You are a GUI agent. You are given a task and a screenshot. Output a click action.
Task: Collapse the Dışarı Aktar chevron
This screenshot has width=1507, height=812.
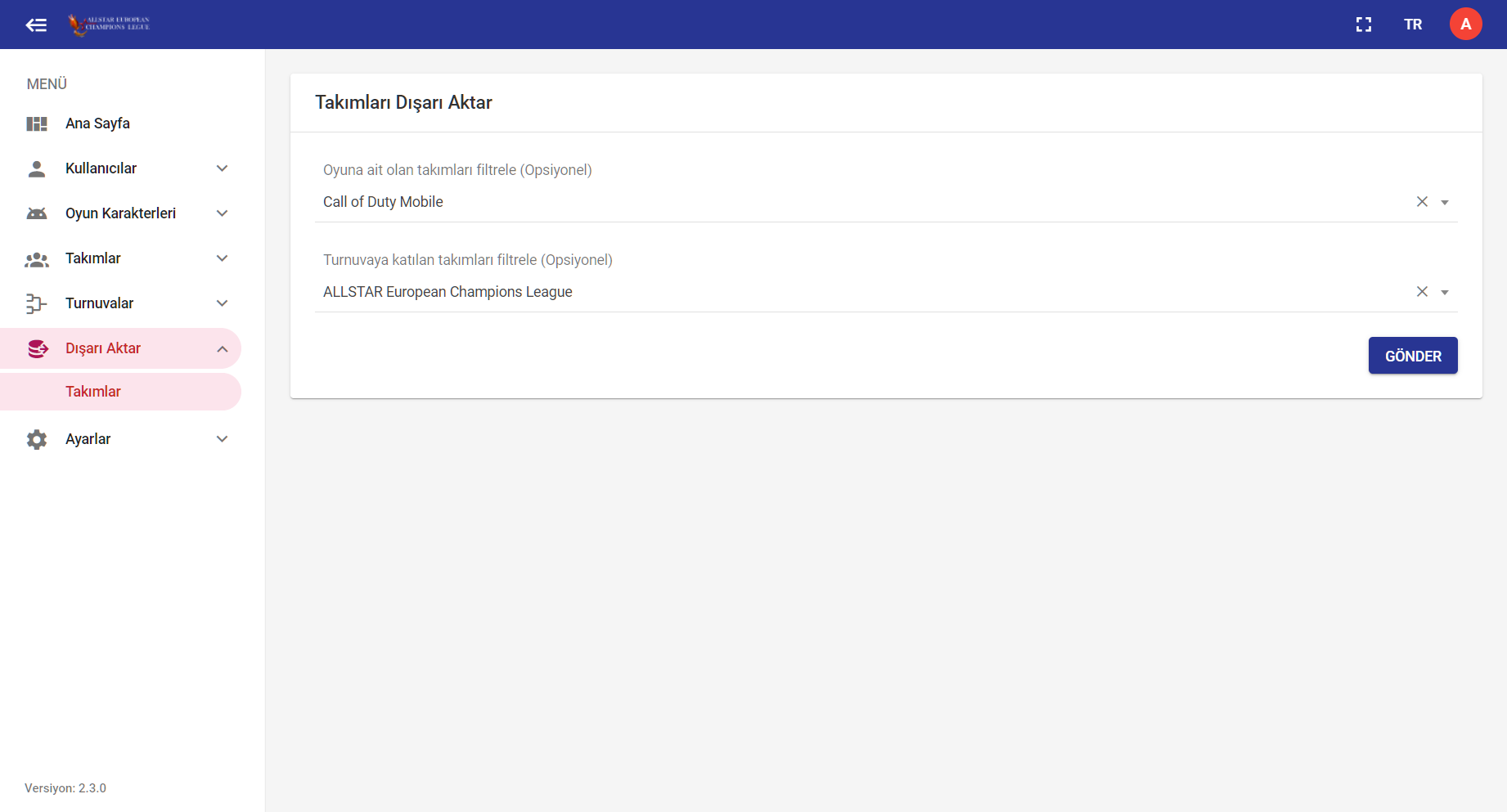222,349
